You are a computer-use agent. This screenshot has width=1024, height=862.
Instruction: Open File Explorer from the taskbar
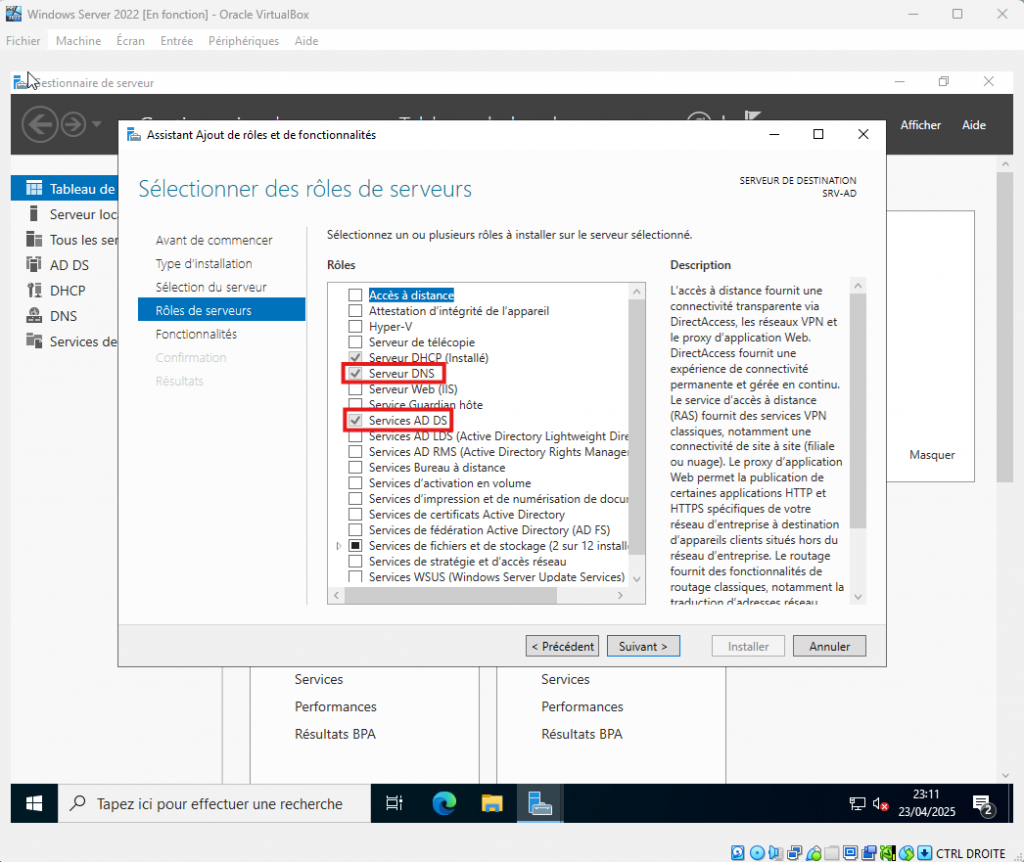pyautogui.click(x=491, y=803)
